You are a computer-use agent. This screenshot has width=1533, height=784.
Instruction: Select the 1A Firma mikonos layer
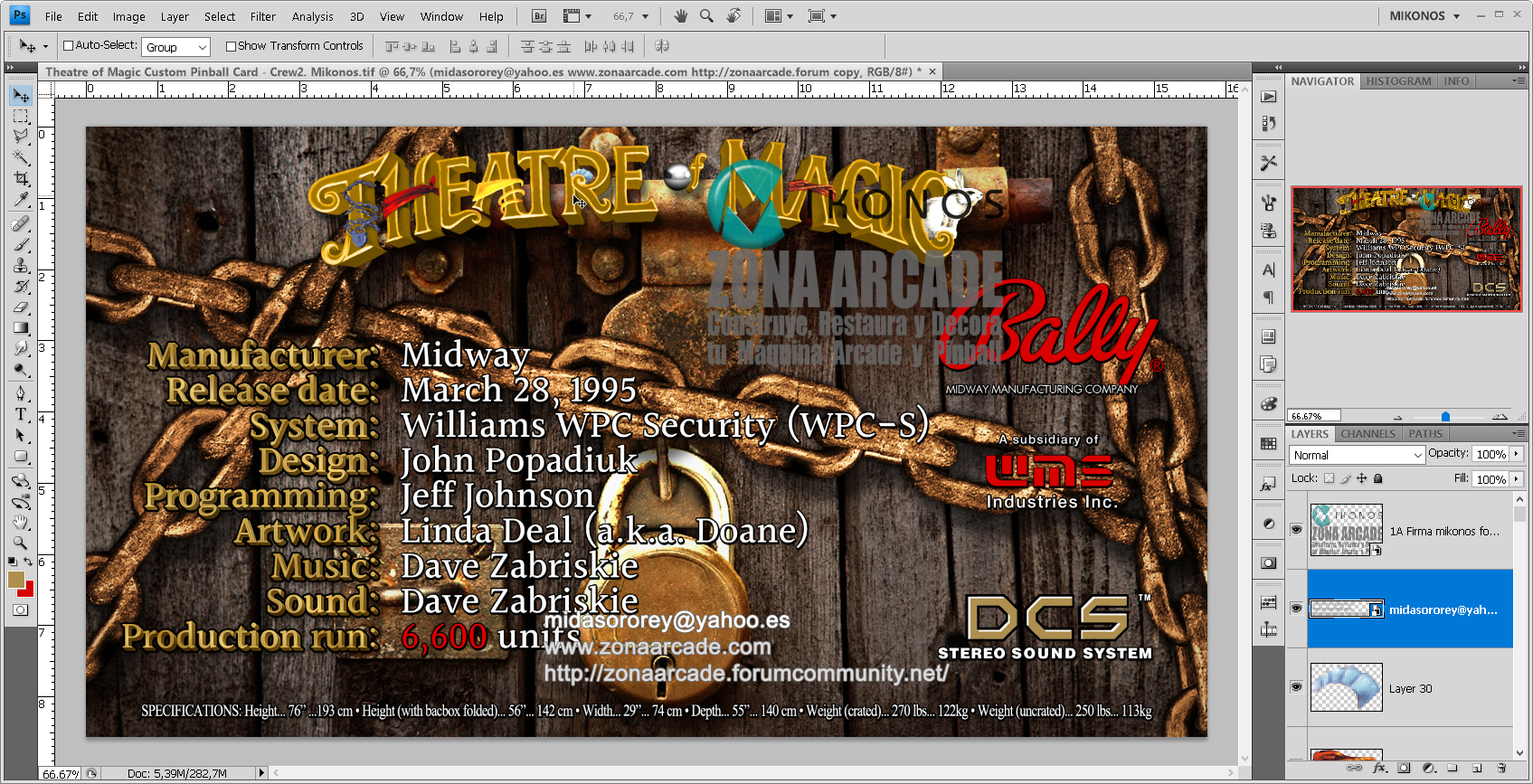(x=1443, y=532)
